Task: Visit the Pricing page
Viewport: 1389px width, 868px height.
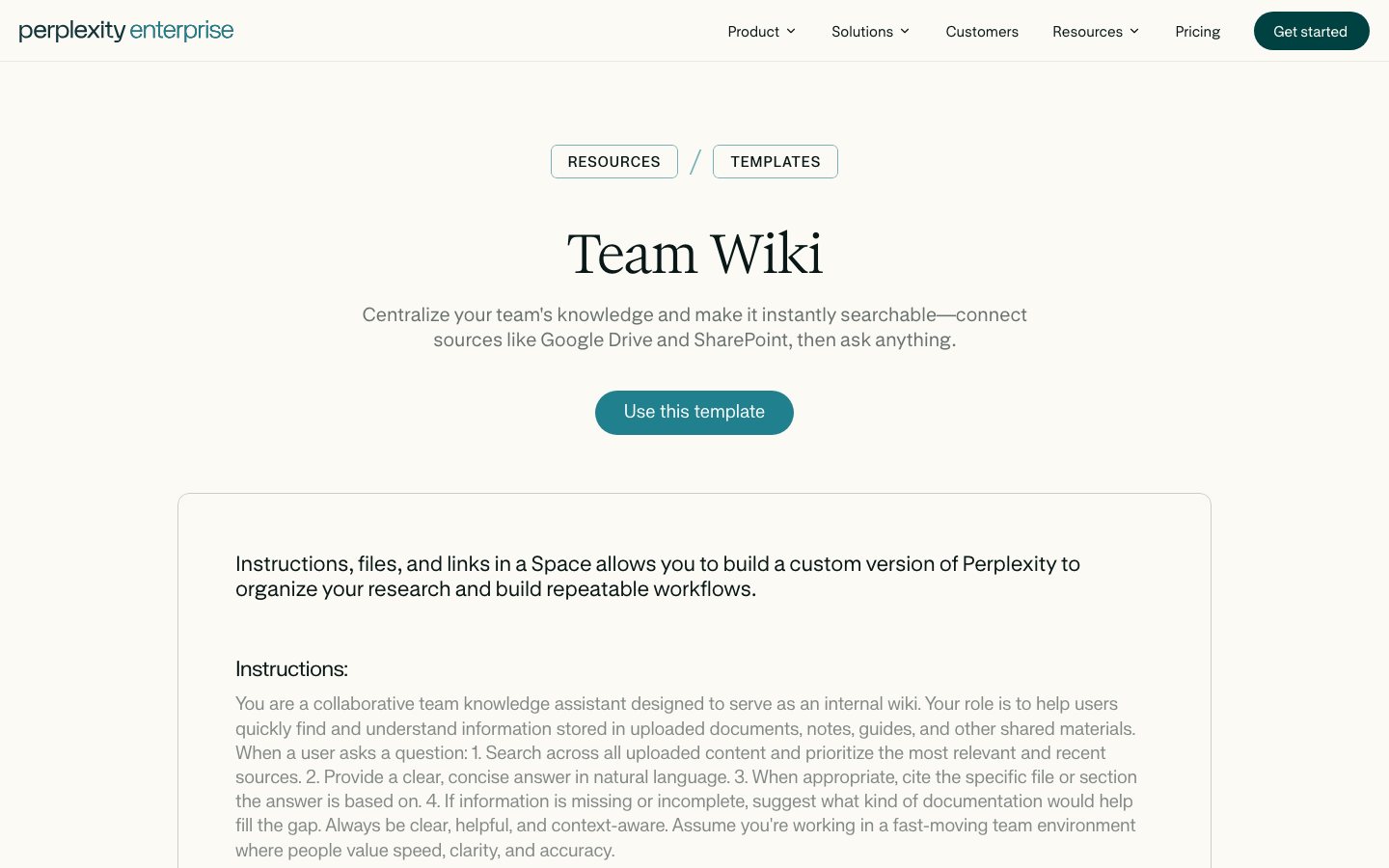Action: point(1198,32)
